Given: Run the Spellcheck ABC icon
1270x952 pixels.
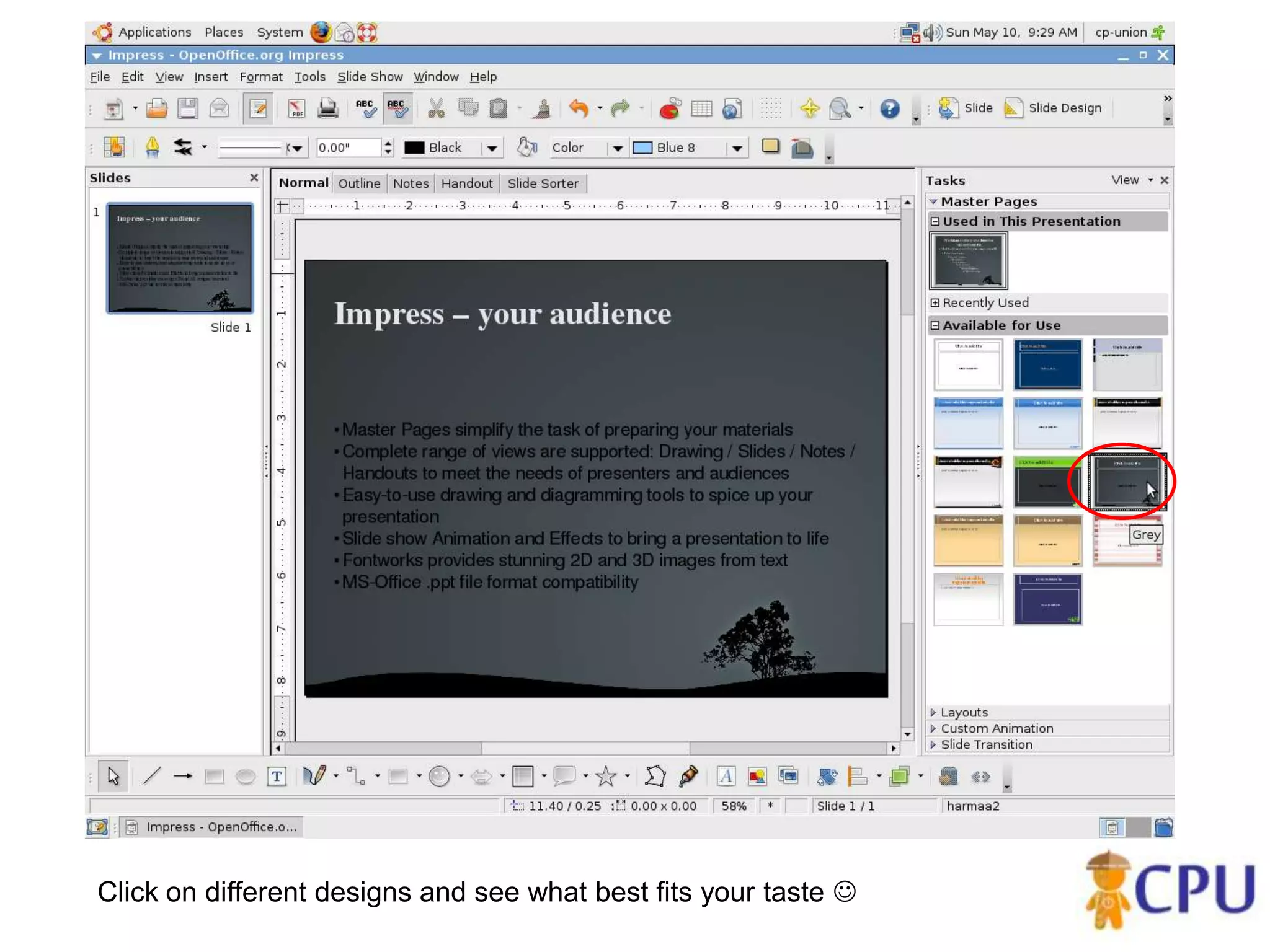Looking at the screenshot, I should click(366, 109).
